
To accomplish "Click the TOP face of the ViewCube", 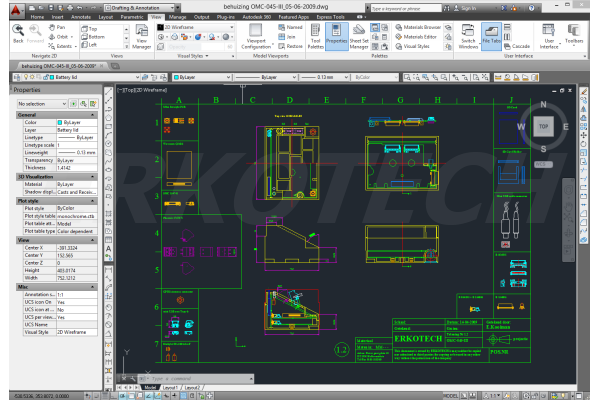I will click(544, 128).
